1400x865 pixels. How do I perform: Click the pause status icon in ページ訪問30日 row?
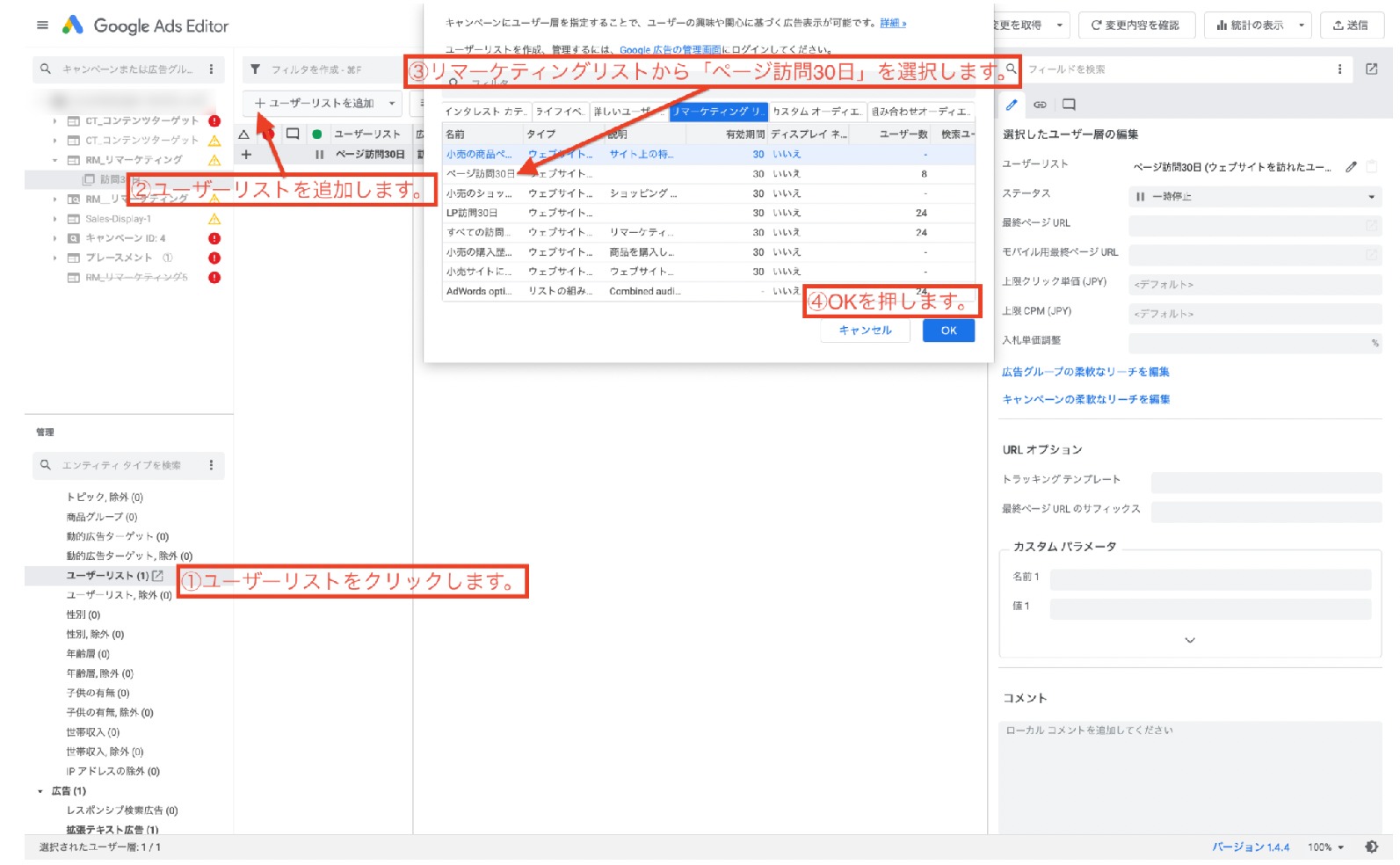pyautogui.click(x=319, y=155)
